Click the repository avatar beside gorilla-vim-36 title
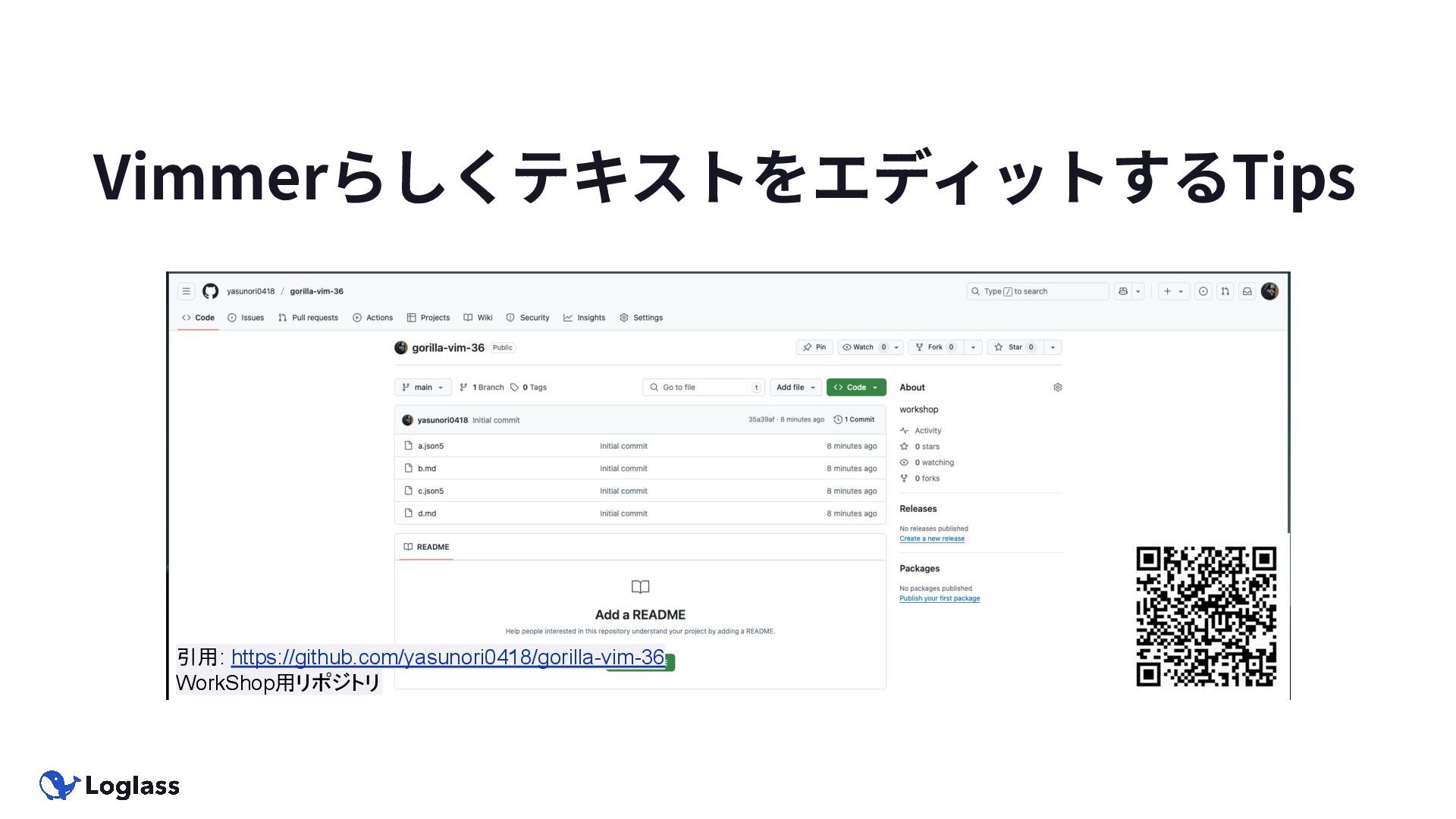The width and height of the screenshot is (1456, 819). click(x=401, y=347)
